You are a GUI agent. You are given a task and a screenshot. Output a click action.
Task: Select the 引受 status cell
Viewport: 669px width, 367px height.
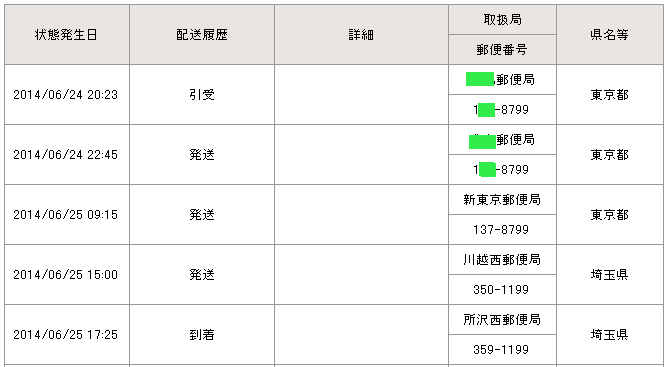click(202, 95)
